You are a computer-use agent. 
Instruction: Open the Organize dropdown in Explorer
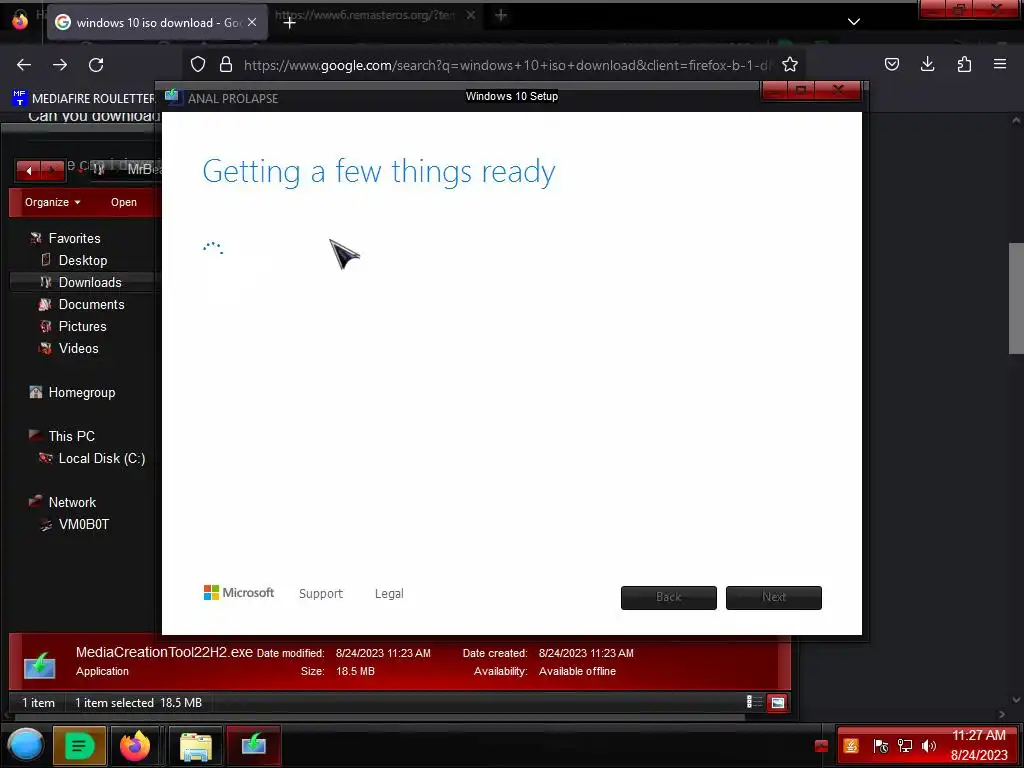tap(53, 202)
